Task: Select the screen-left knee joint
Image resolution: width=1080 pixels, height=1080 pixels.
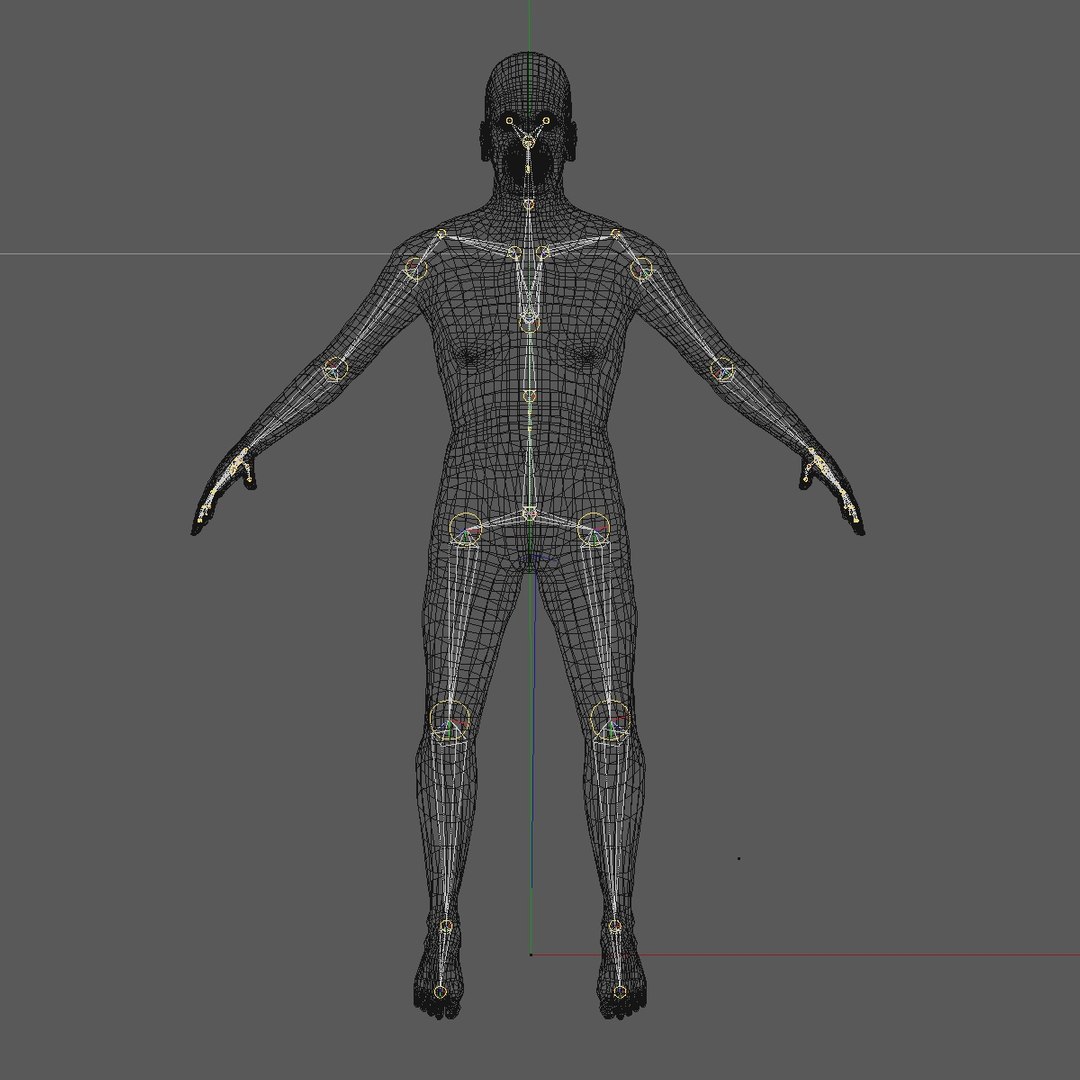Action: click(450, 721)
